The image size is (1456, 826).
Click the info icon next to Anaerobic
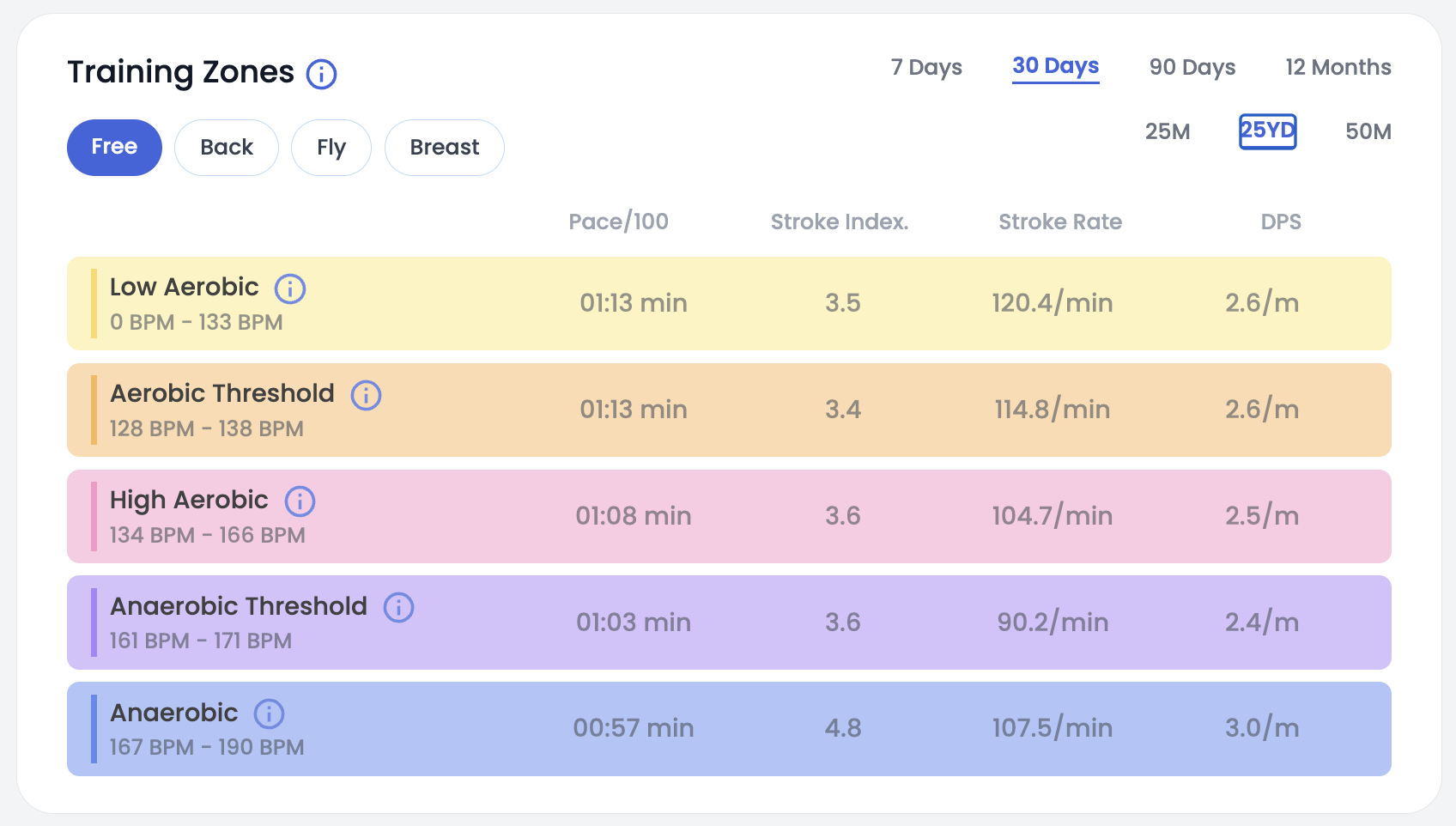point(269,714)
